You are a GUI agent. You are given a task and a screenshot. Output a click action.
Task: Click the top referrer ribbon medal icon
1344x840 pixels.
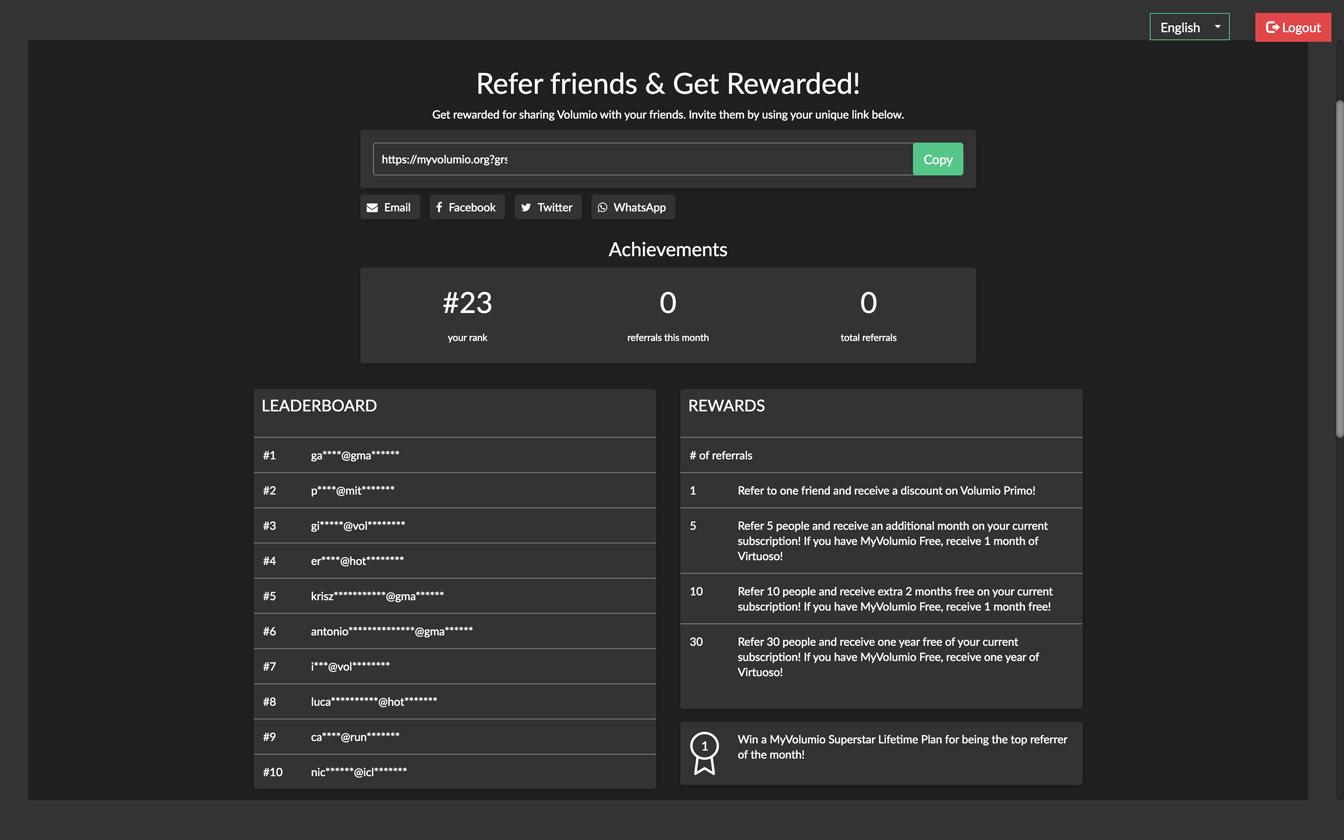705,753
